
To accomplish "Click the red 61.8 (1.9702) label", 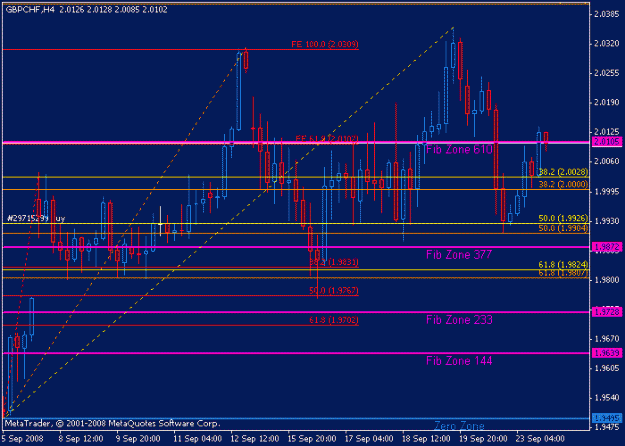I will (334, 320).
